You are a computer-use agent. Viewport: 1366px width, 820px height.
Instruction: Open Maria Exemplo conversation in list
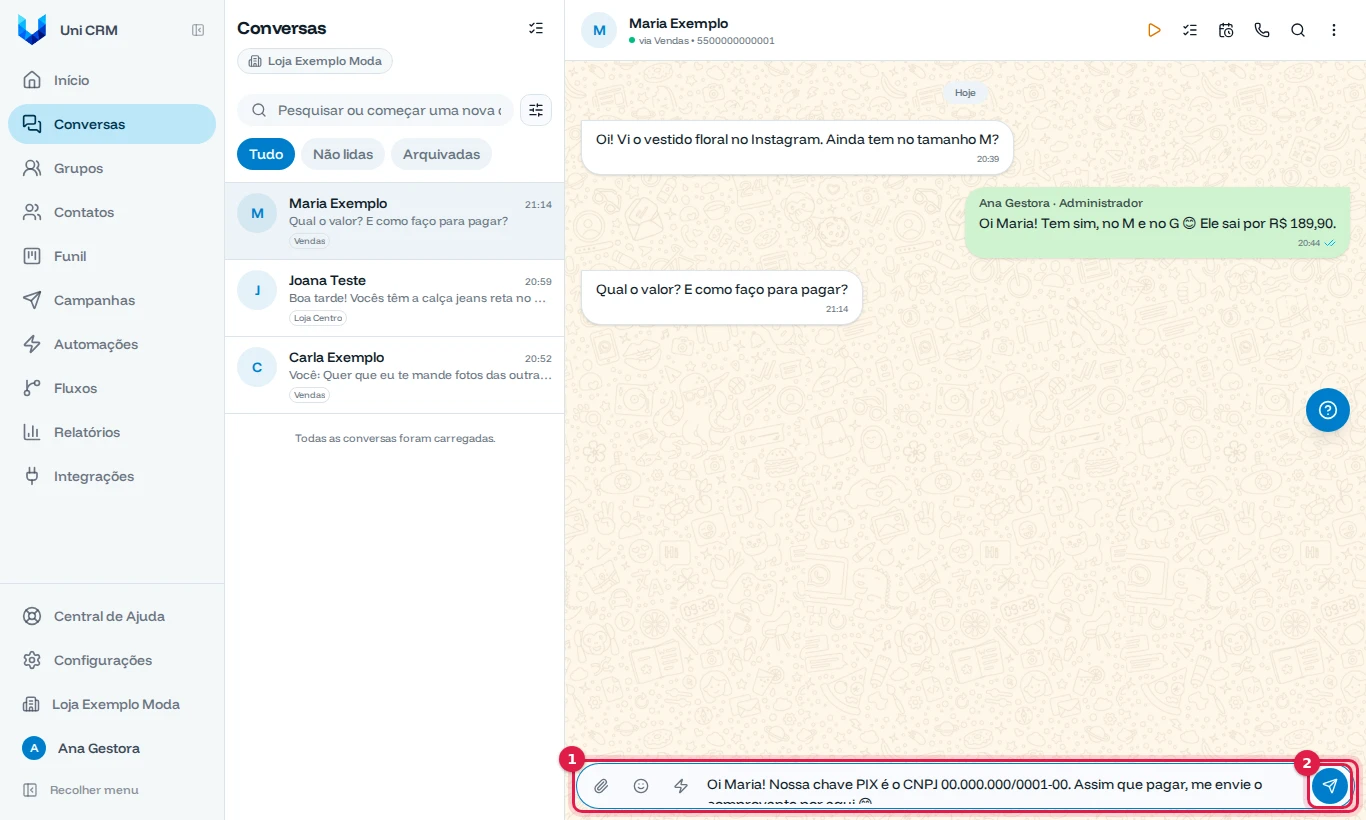[x=394, y=221]
